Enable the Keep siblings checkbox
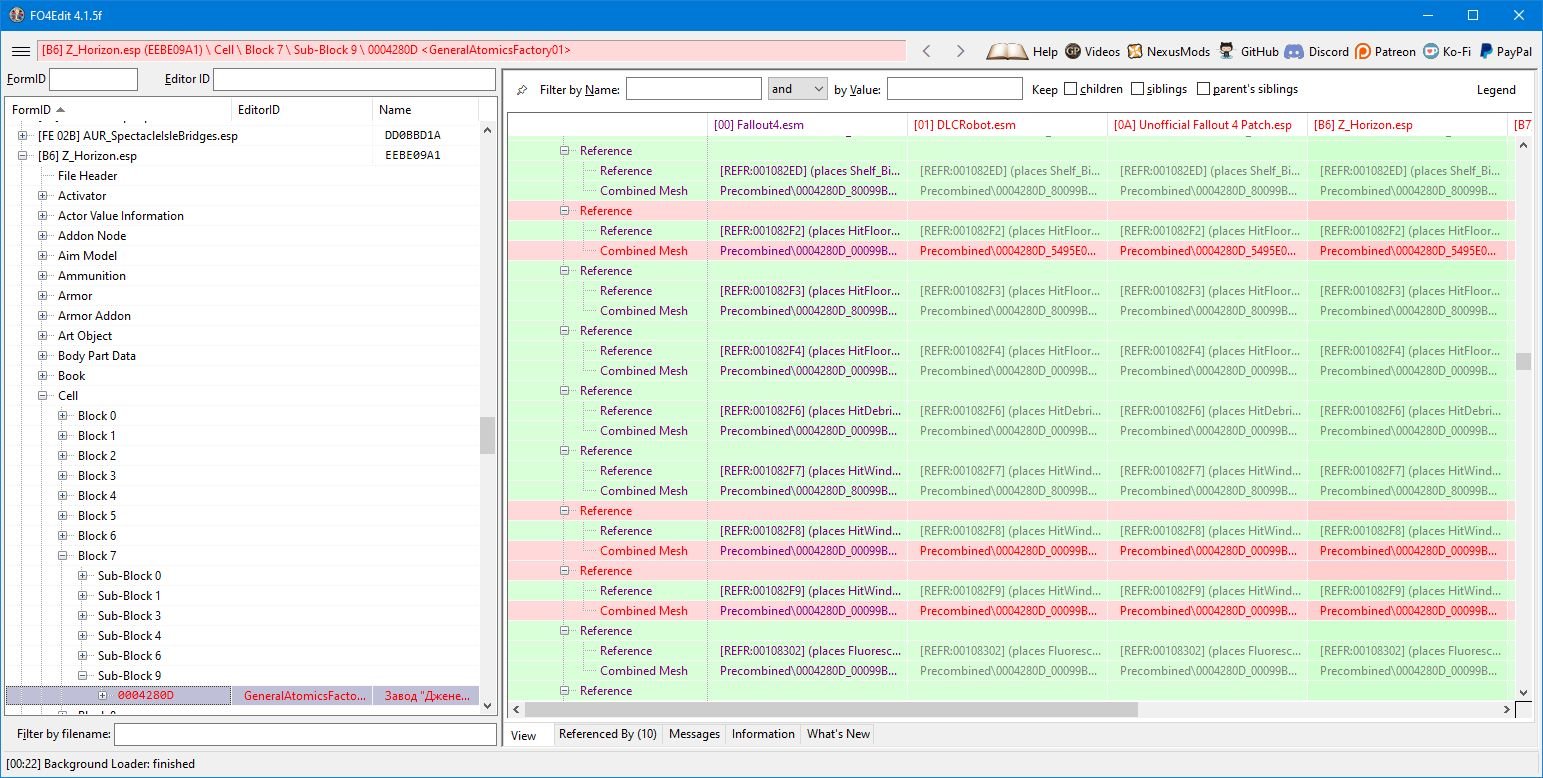Viewport: 1543px width, 778px height. pos(1137,89)
